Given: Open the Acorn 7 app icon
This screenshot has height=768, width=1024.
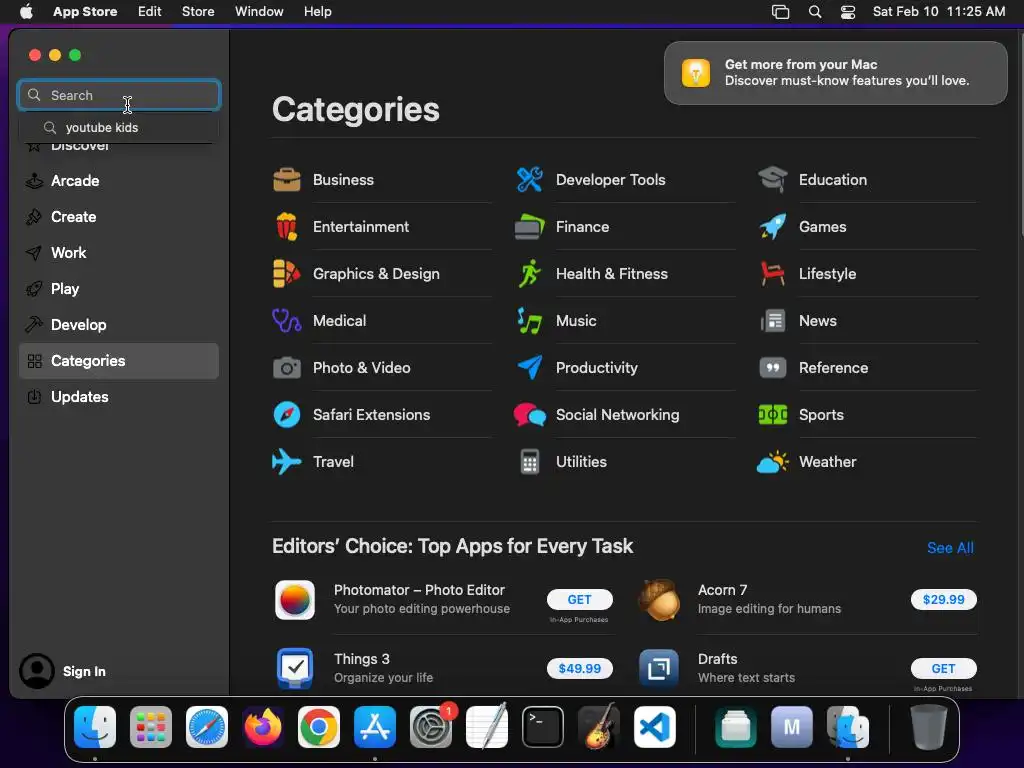Looking at the screenshot, I should (x=659, y=600).
